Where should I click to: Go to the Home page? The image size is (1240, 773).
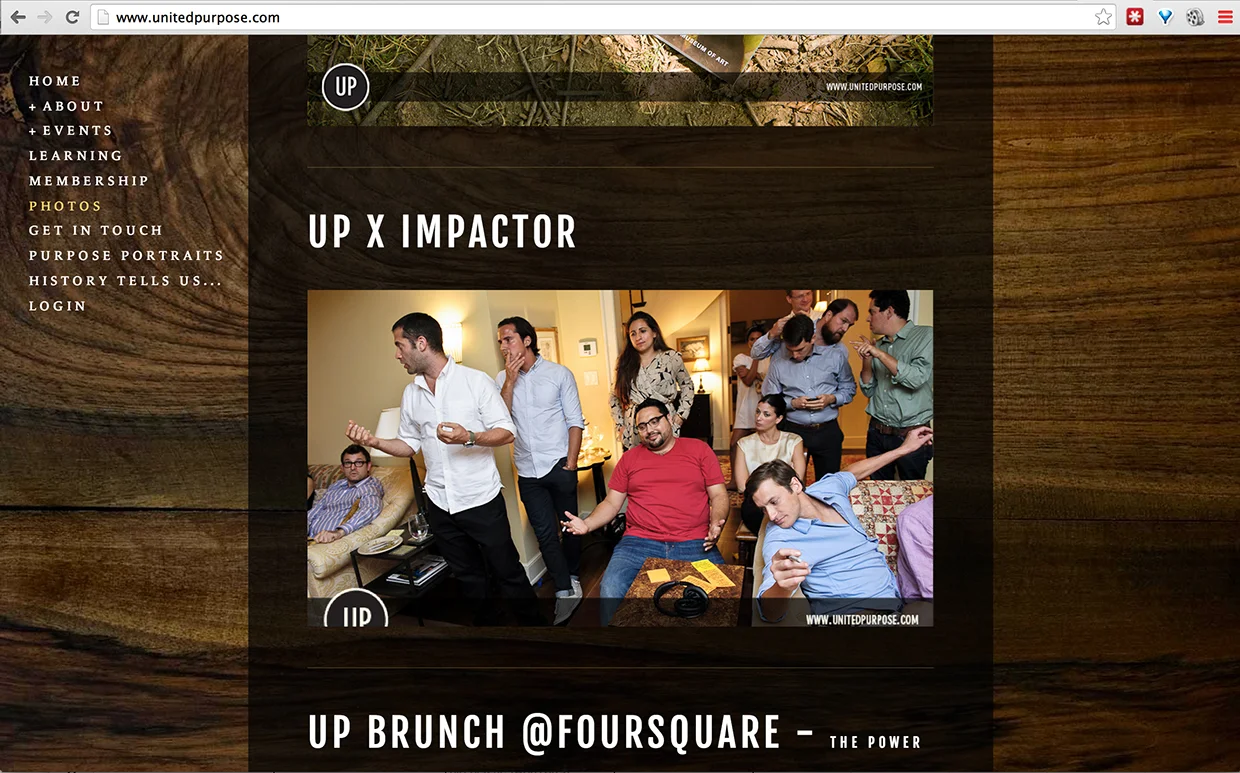[x=55, y=81]
